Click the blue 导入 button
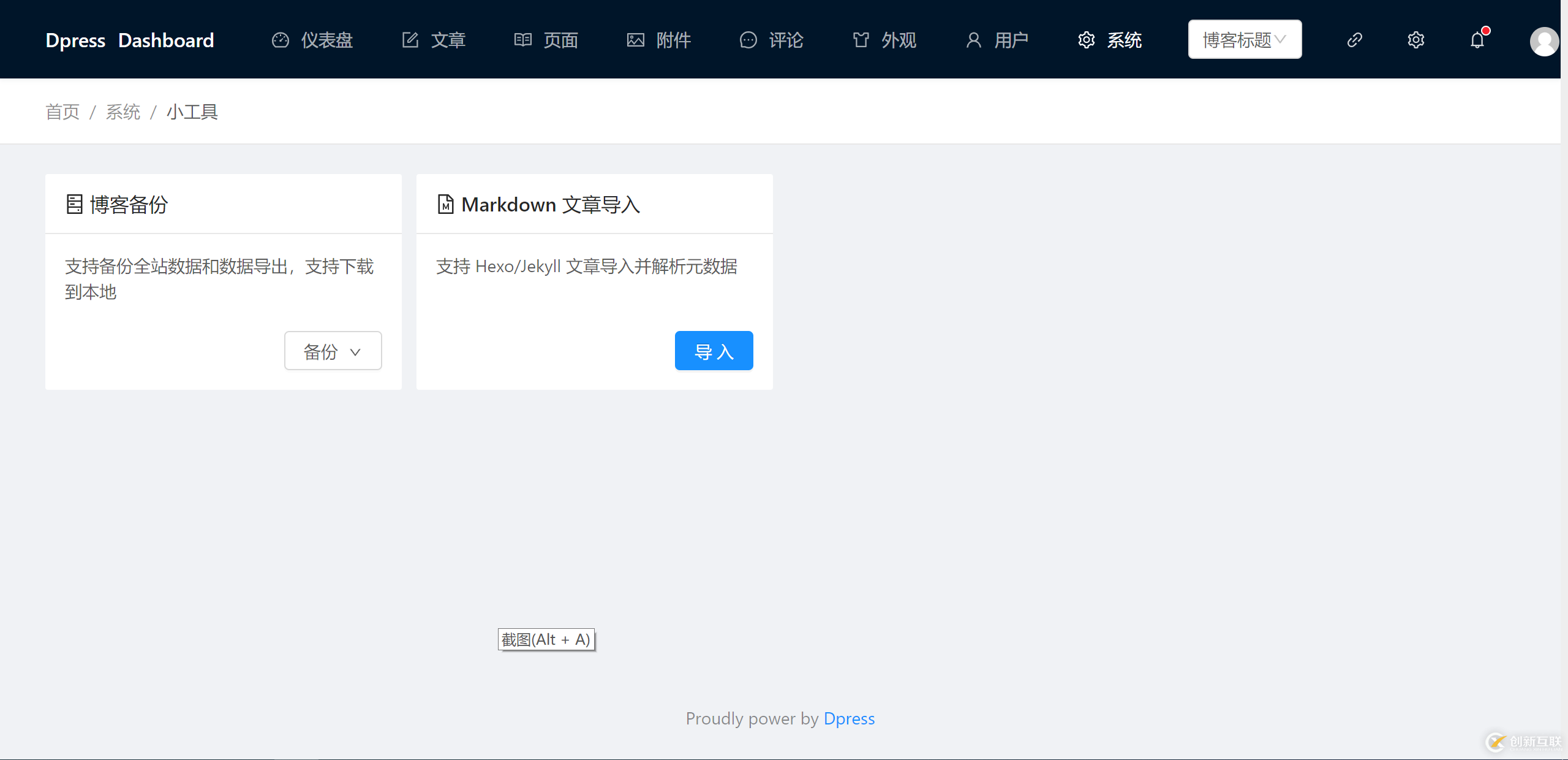 click(714, 351)
